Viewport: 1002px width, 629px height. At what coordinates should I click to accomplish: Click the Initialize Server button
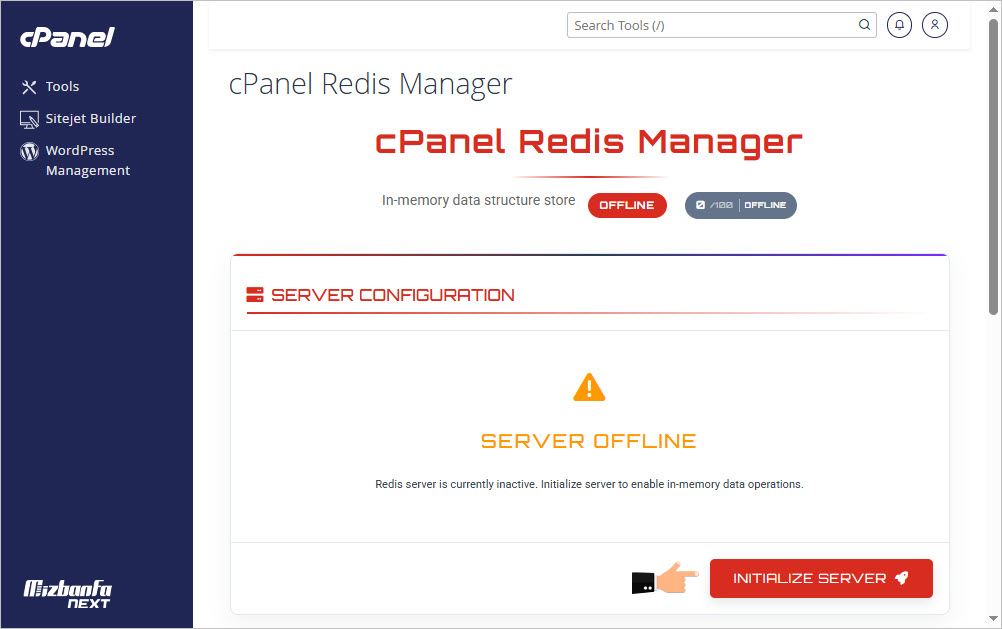pos(821,579)
